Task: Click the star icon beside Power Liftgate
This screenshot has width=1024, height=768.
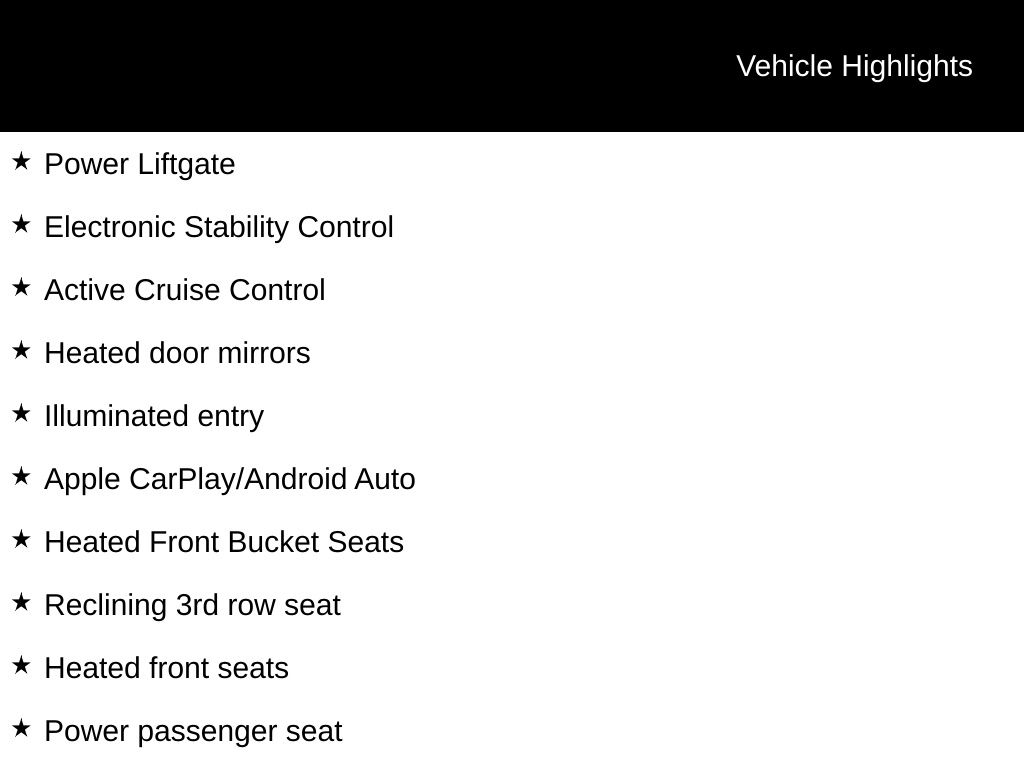Action: point(21,161)
